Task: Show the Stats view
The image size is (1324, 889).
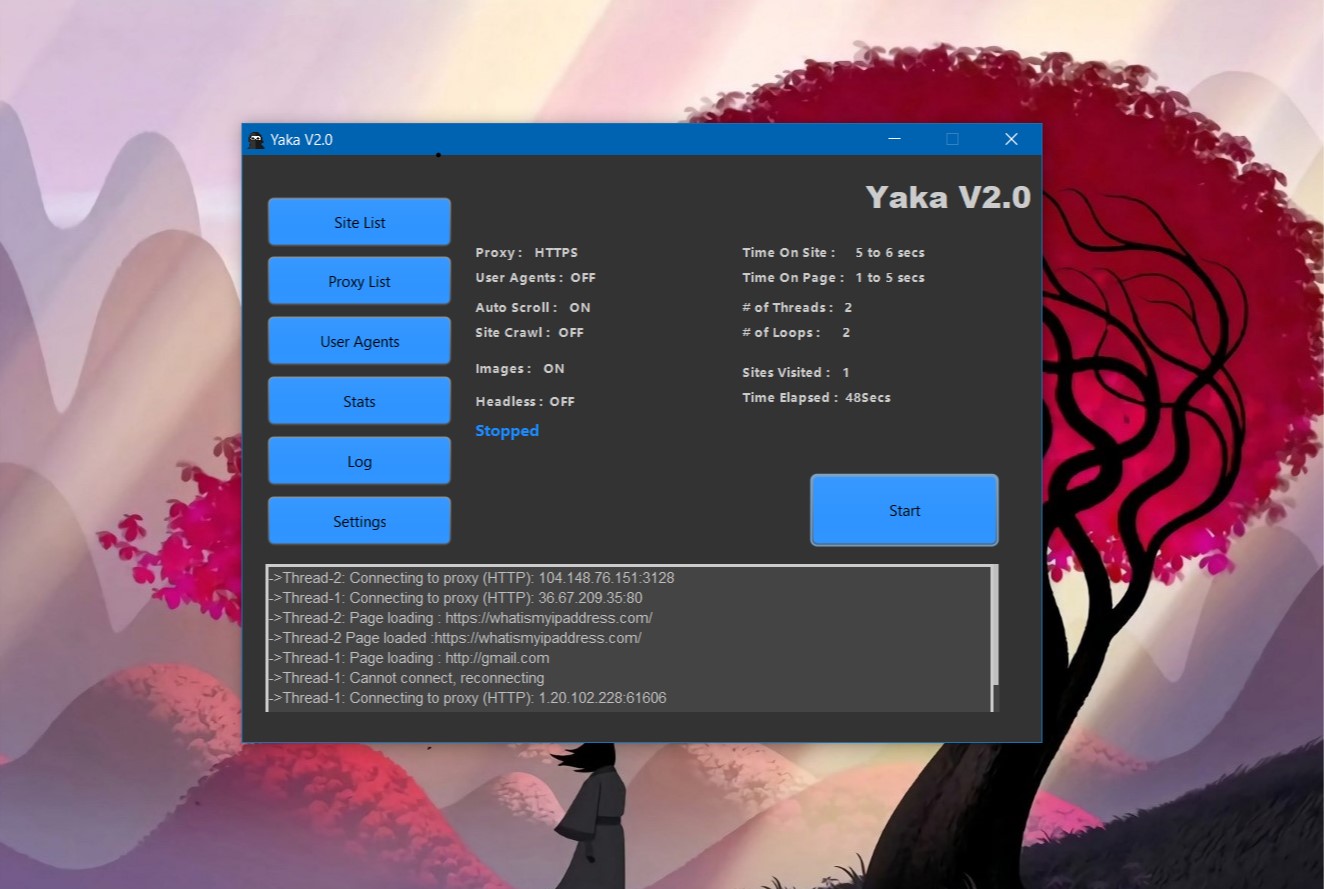Action: click(359, 401)
